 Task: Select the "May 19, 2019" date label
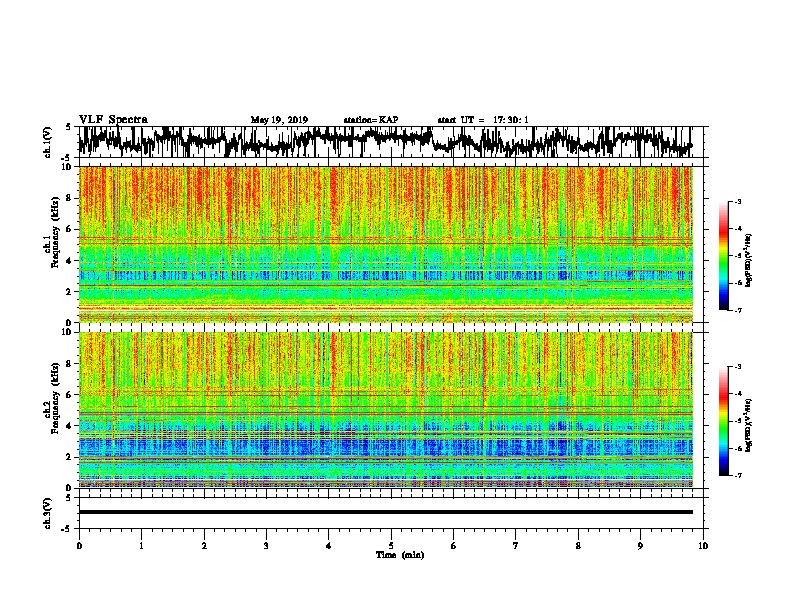pyautogui.click(x=279, y=120)
